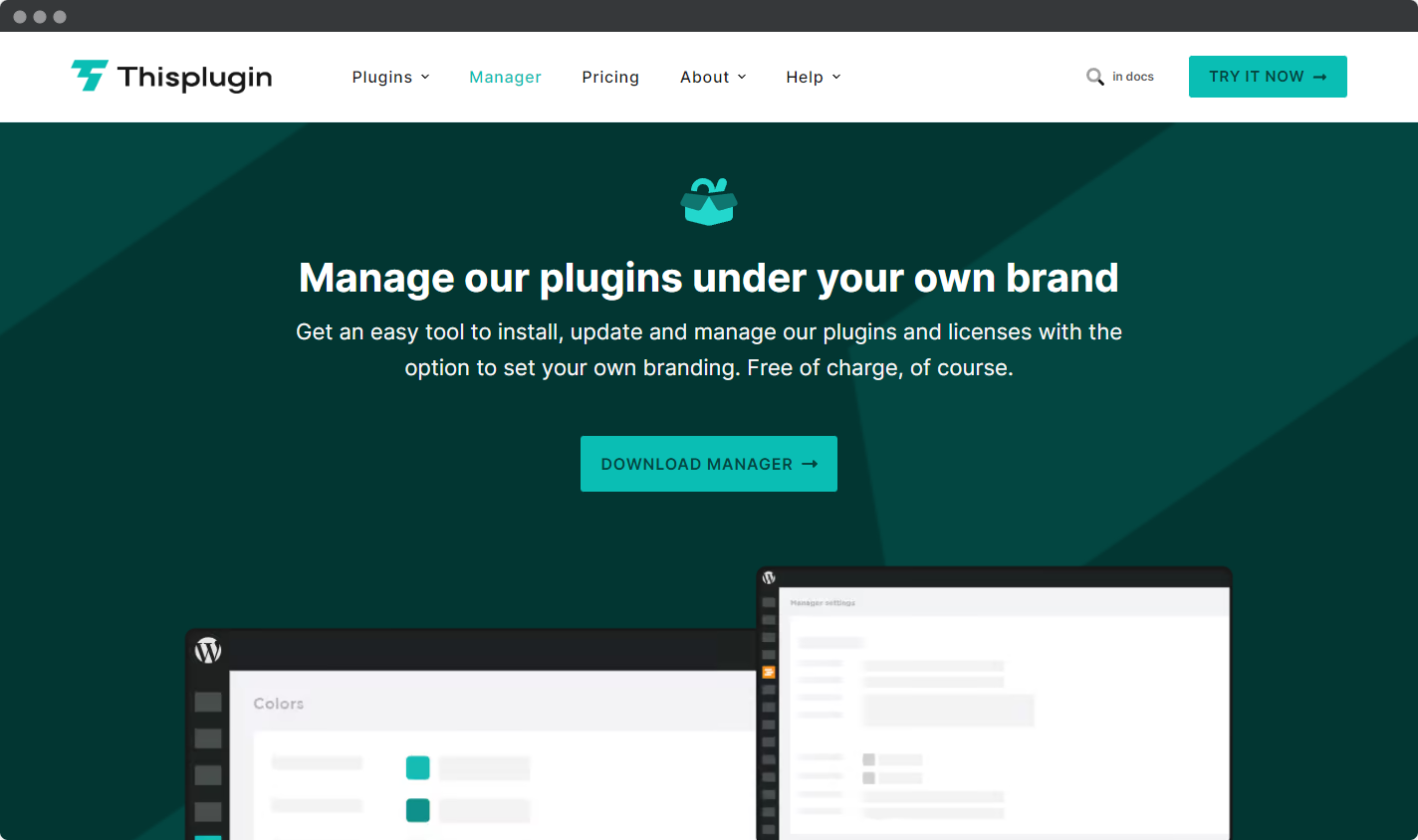Select the Manager menu item
The image size is (1418, 840).
[505, 77]
